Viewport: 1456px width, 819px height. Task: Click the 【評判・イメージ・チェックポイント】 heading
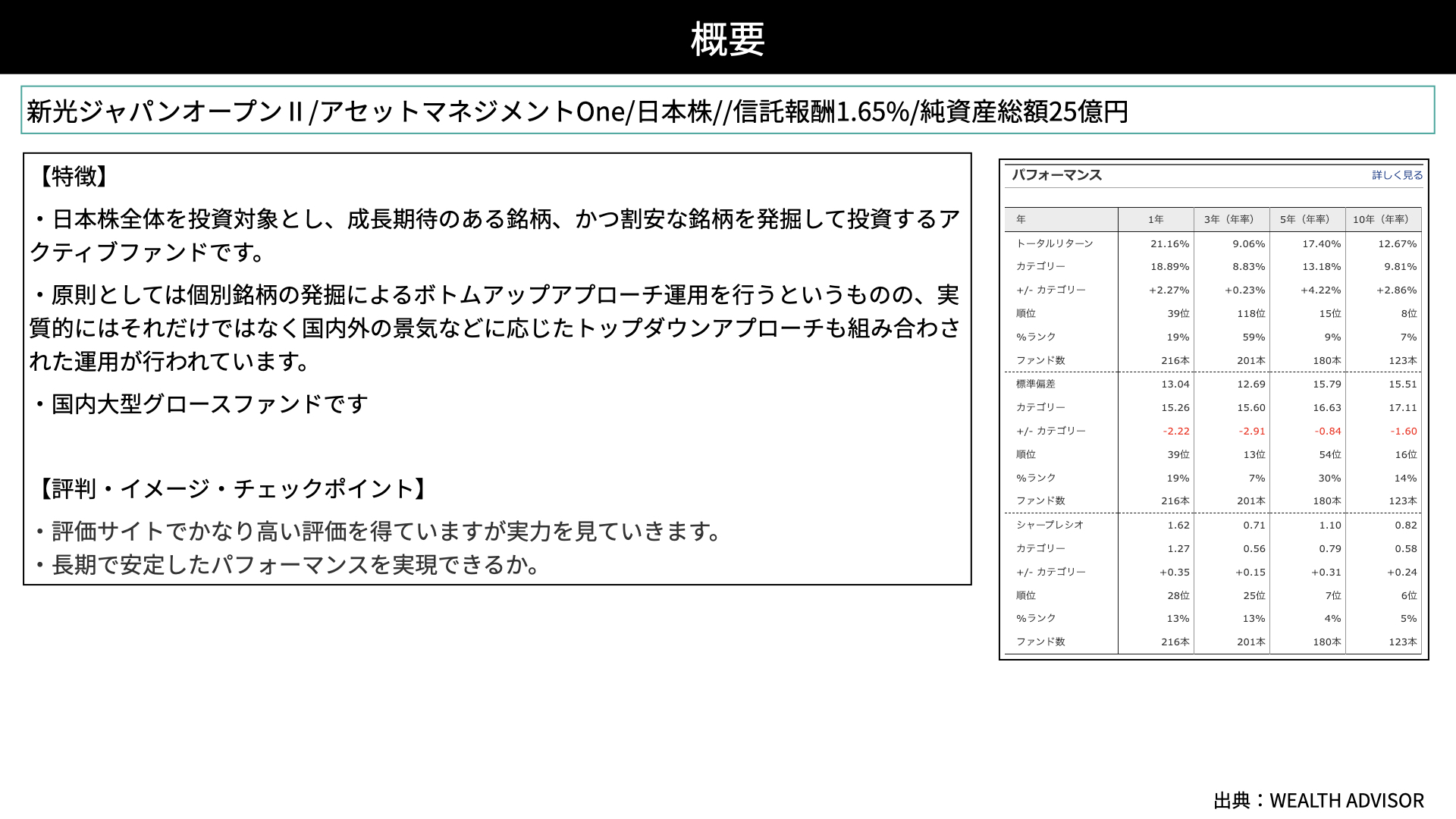tap(233, 488)
